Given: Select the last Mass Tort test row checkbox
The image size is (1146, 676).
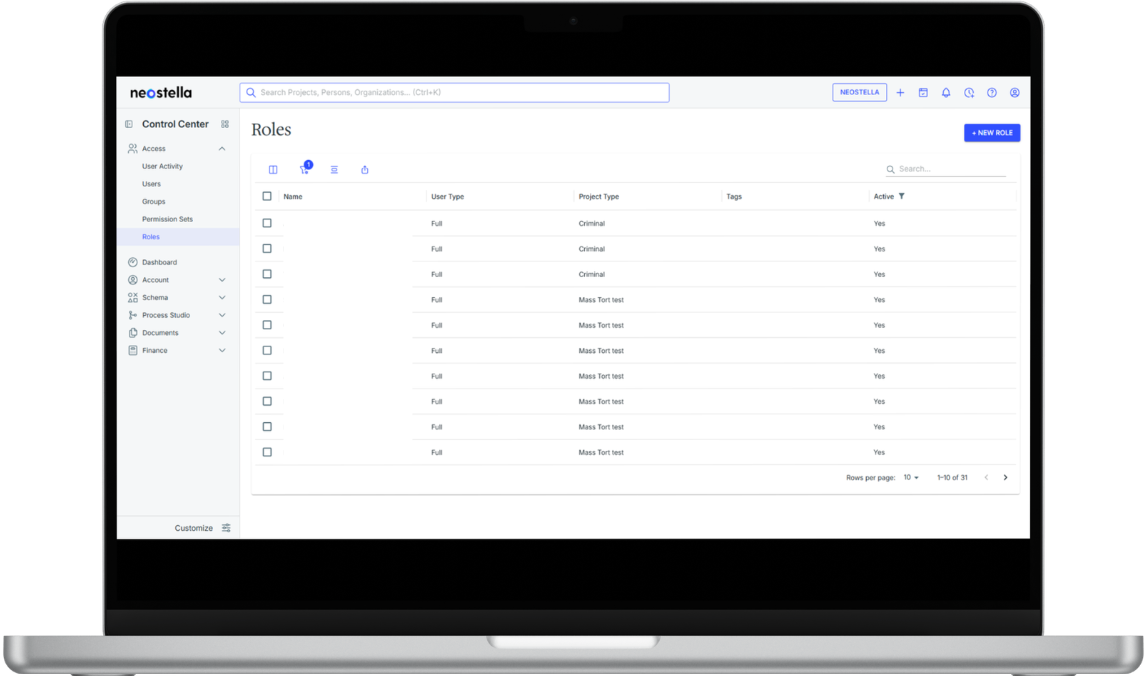Looking at the screenshot, I should tap(267, 452).
